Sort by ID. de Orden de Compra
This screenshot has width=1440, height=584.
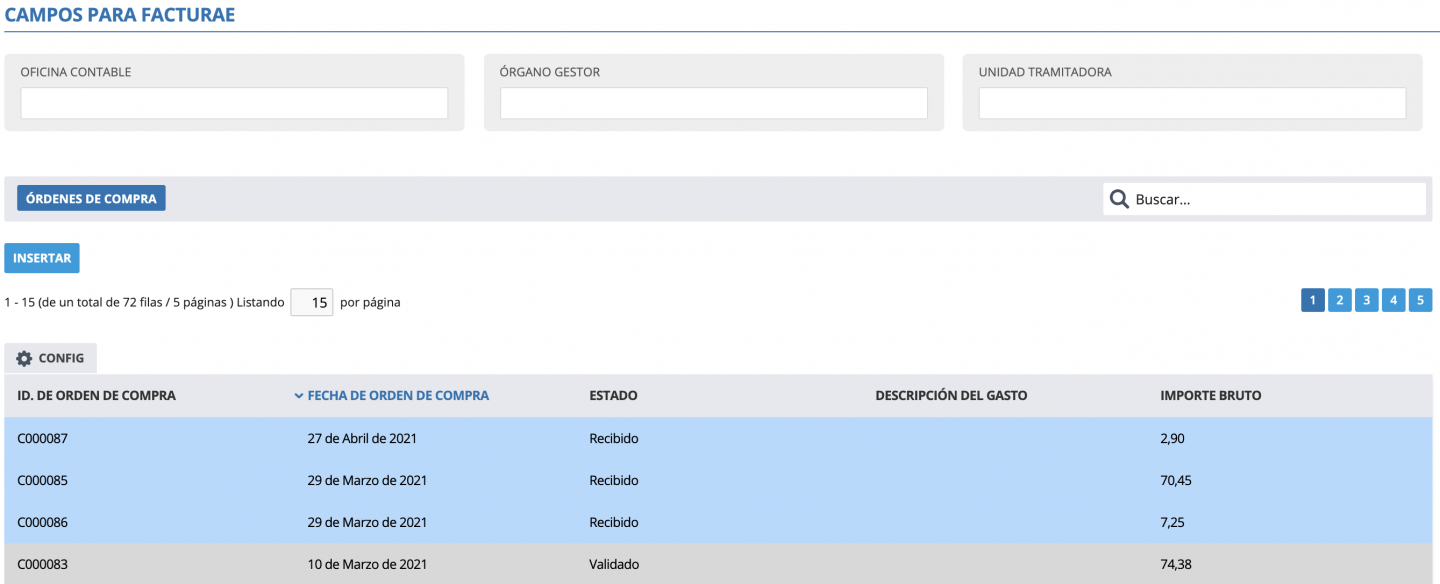pos(96,396)
